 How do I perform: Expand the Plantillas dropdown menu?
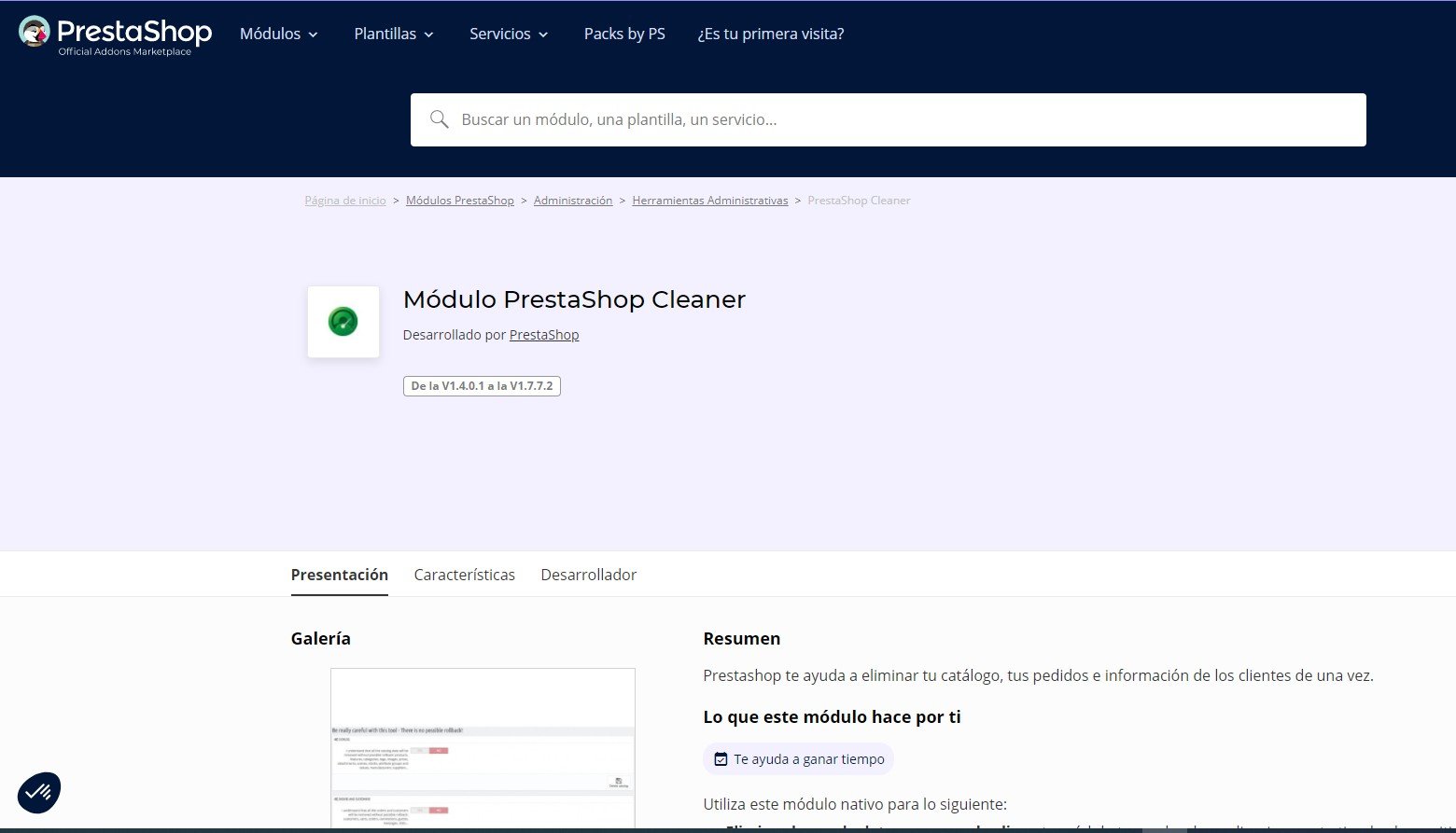pos(394,34)
